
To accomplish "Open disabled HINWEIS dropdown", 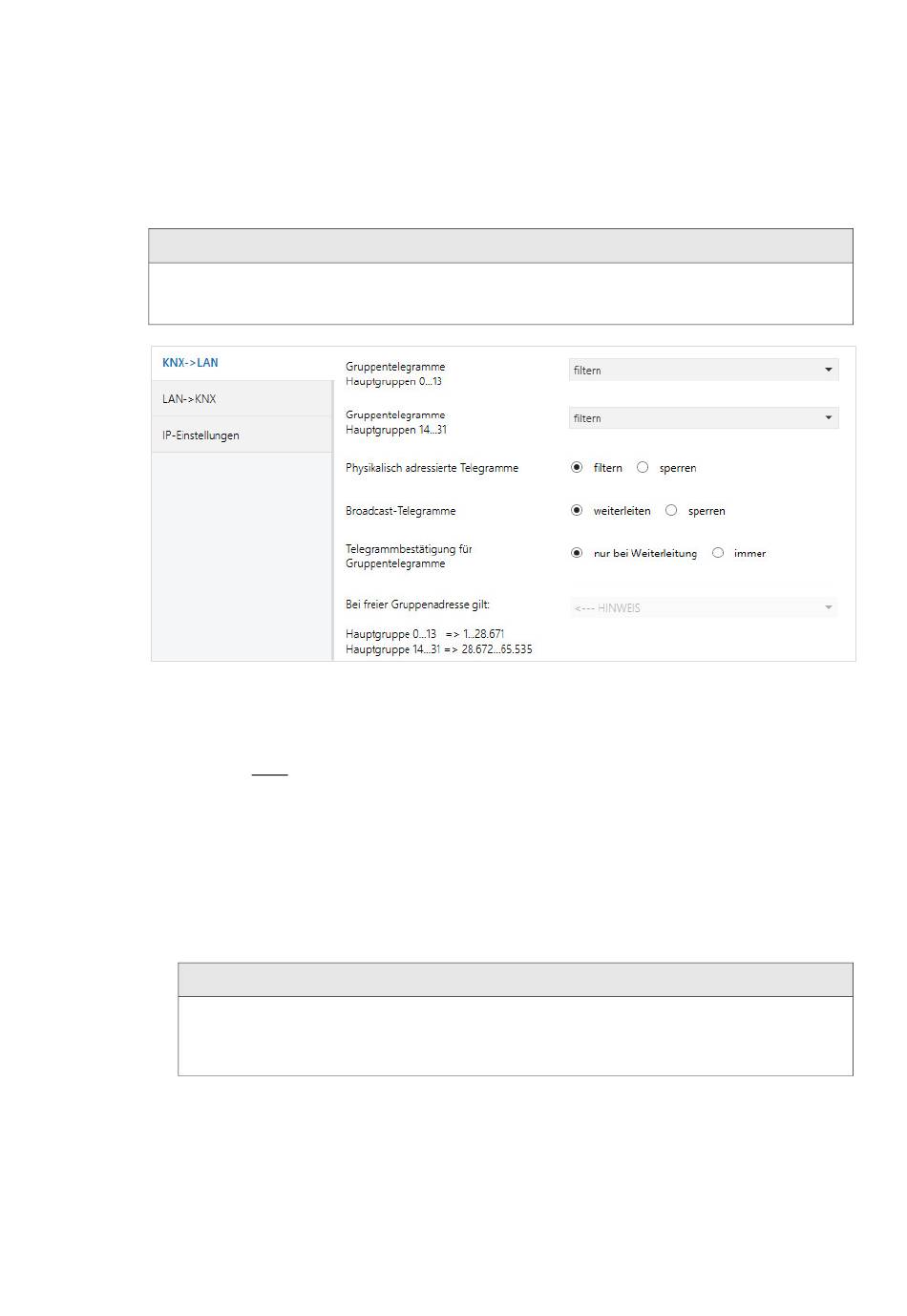I will coord(704,607).
